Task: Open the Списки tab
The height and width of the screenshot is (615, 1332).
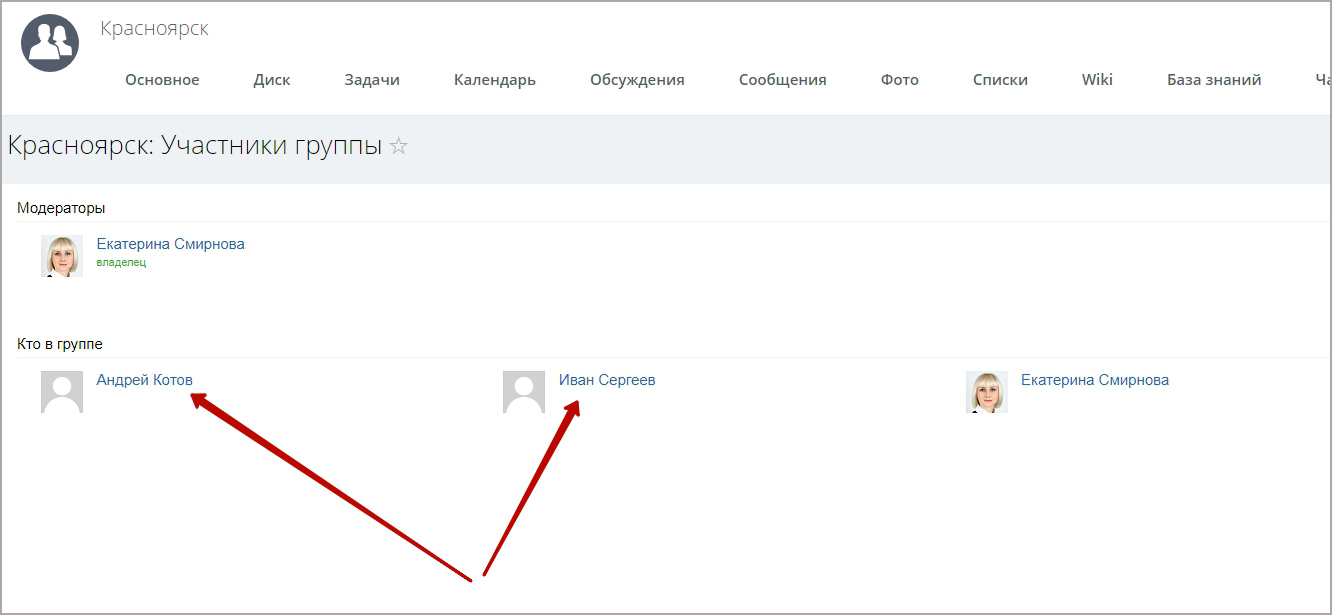Action: [x=1000, y=80]
